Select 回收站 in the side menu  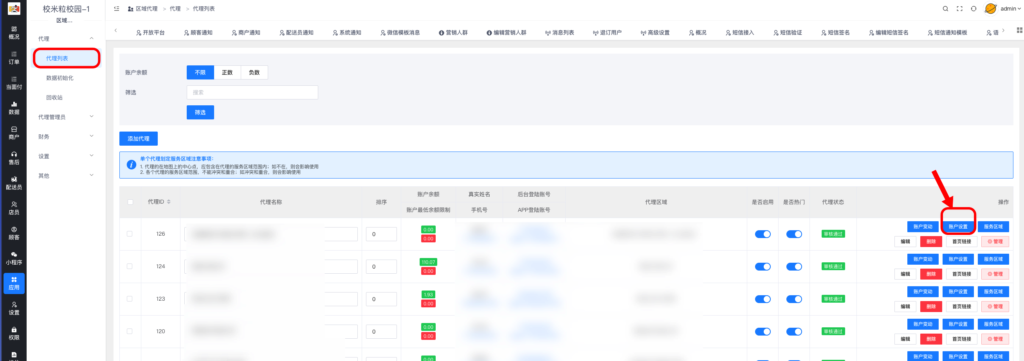coord(54,97)
